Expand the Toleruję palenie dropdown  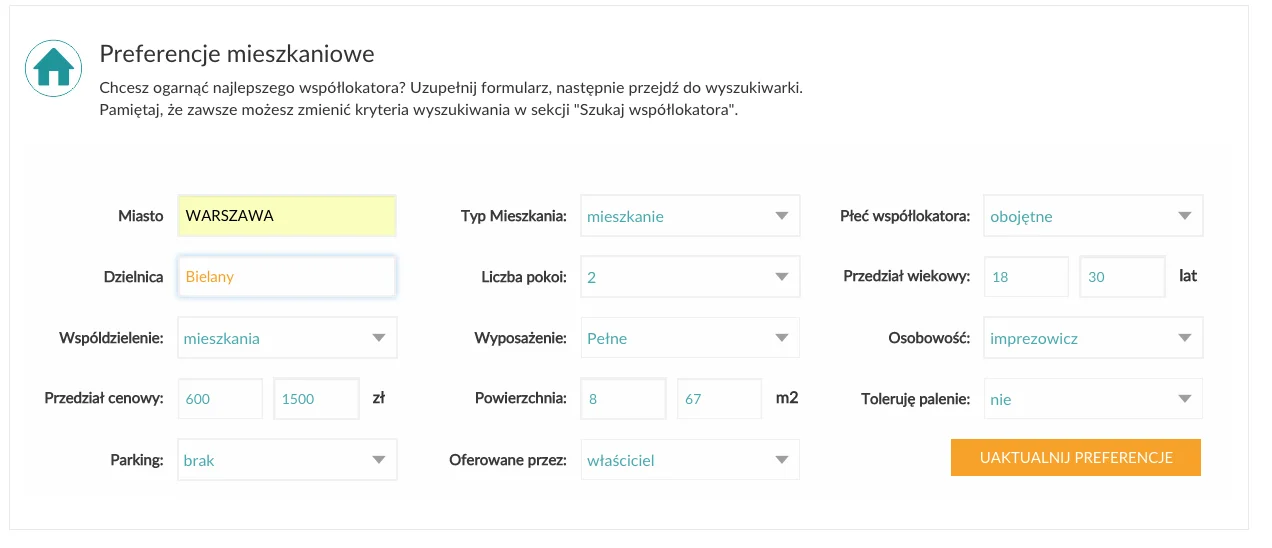tap(1093, 399)
